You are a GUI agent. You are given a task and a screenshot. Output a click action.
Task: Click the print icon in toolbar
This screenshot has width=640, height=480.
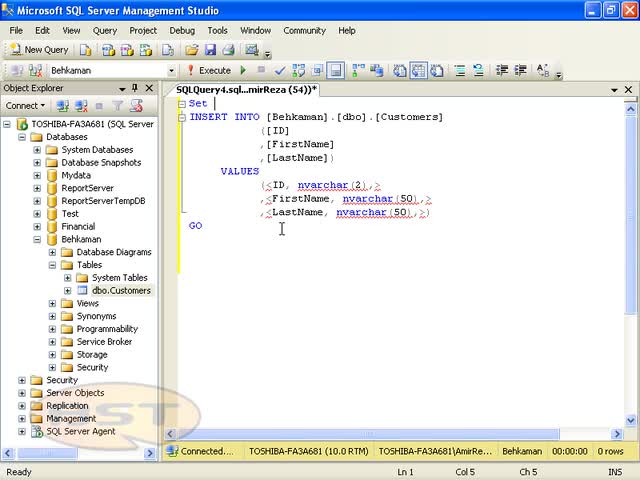[228, 49]
